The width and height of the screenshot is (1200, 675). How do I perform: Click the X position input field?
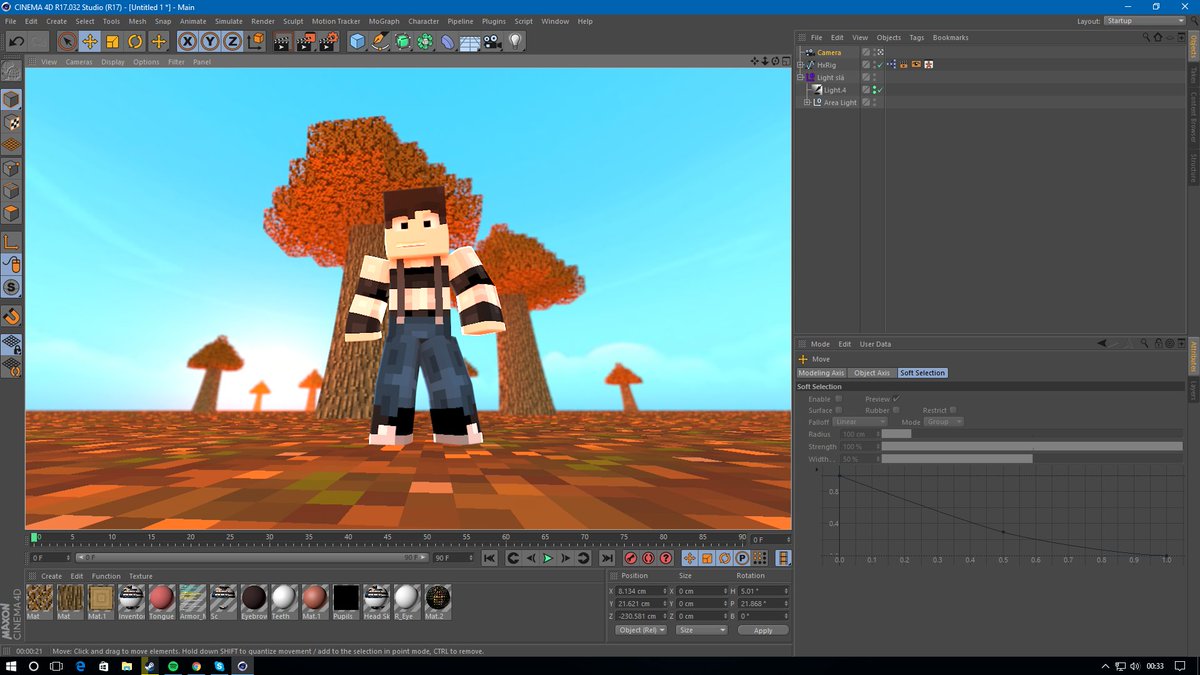point(641,591)
